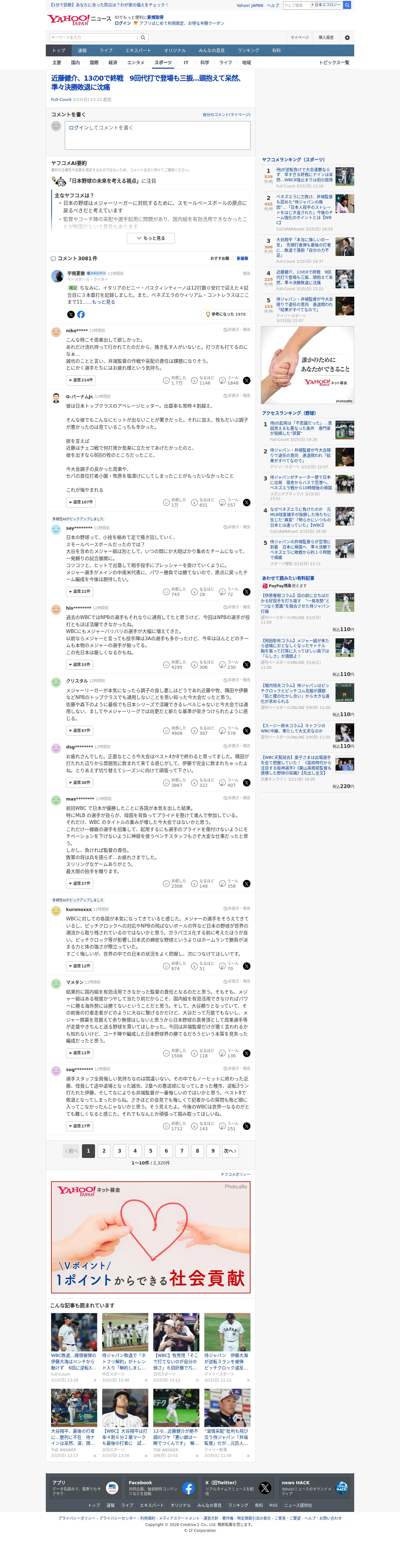
Task: Open the エキスパート navigation tab
Action: click(x=138, y=50)
